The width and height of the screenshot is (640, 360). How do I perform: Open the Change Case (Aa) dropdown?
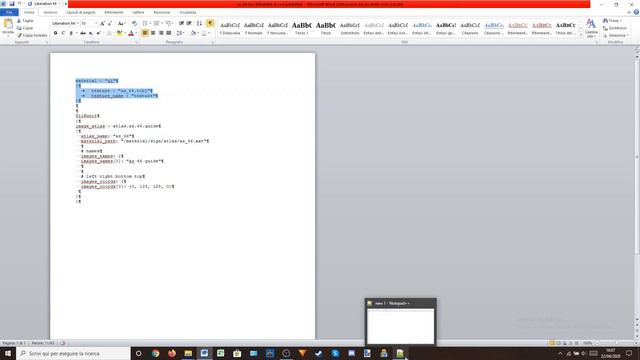[121, 24]
